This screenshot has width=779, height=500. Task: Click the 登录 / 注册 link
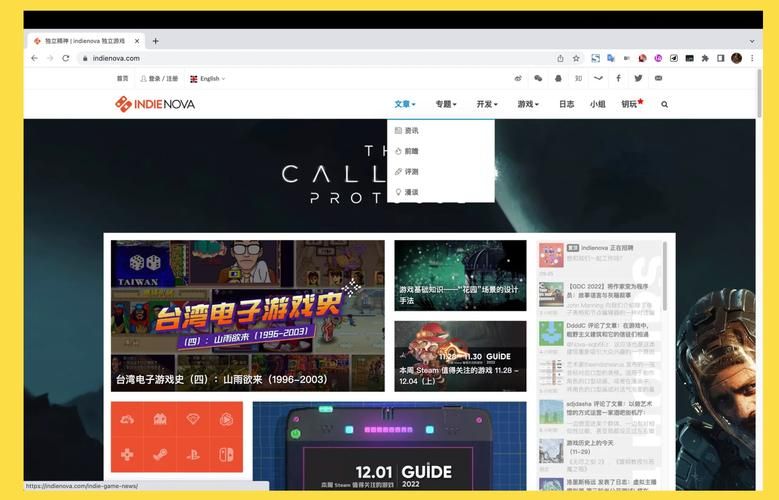click(159, 79)
